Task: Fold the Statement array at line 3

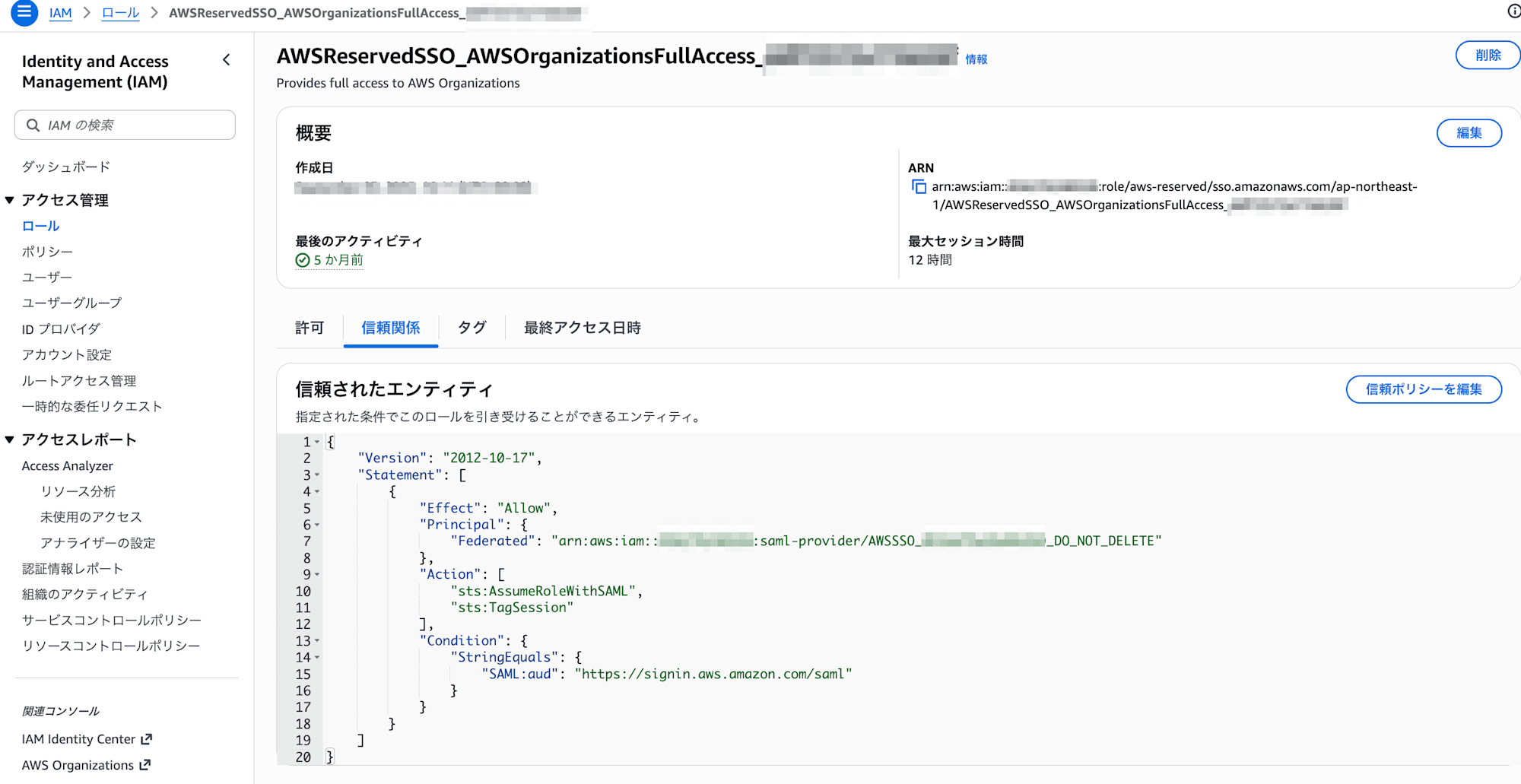Action: (x=317, y=475)
